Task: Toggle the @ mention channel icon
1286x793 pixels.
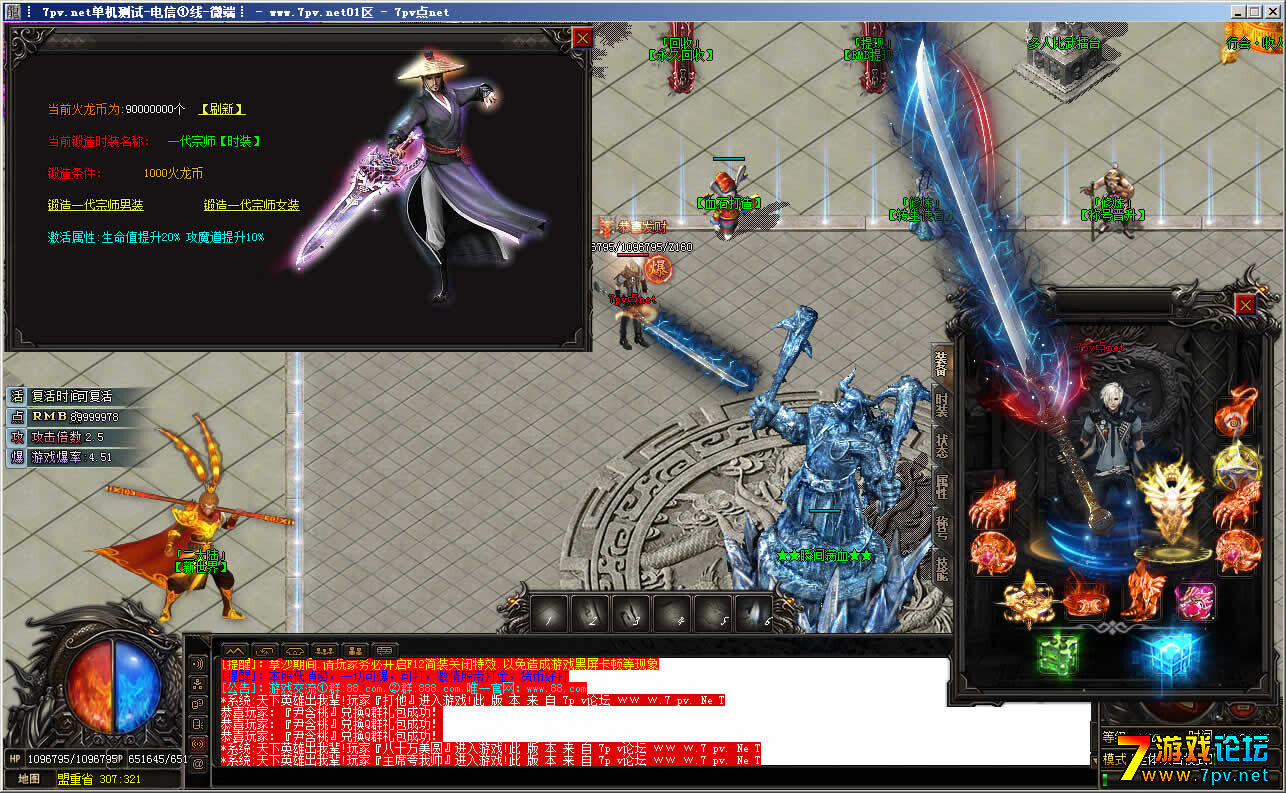Action: point(198,764)
